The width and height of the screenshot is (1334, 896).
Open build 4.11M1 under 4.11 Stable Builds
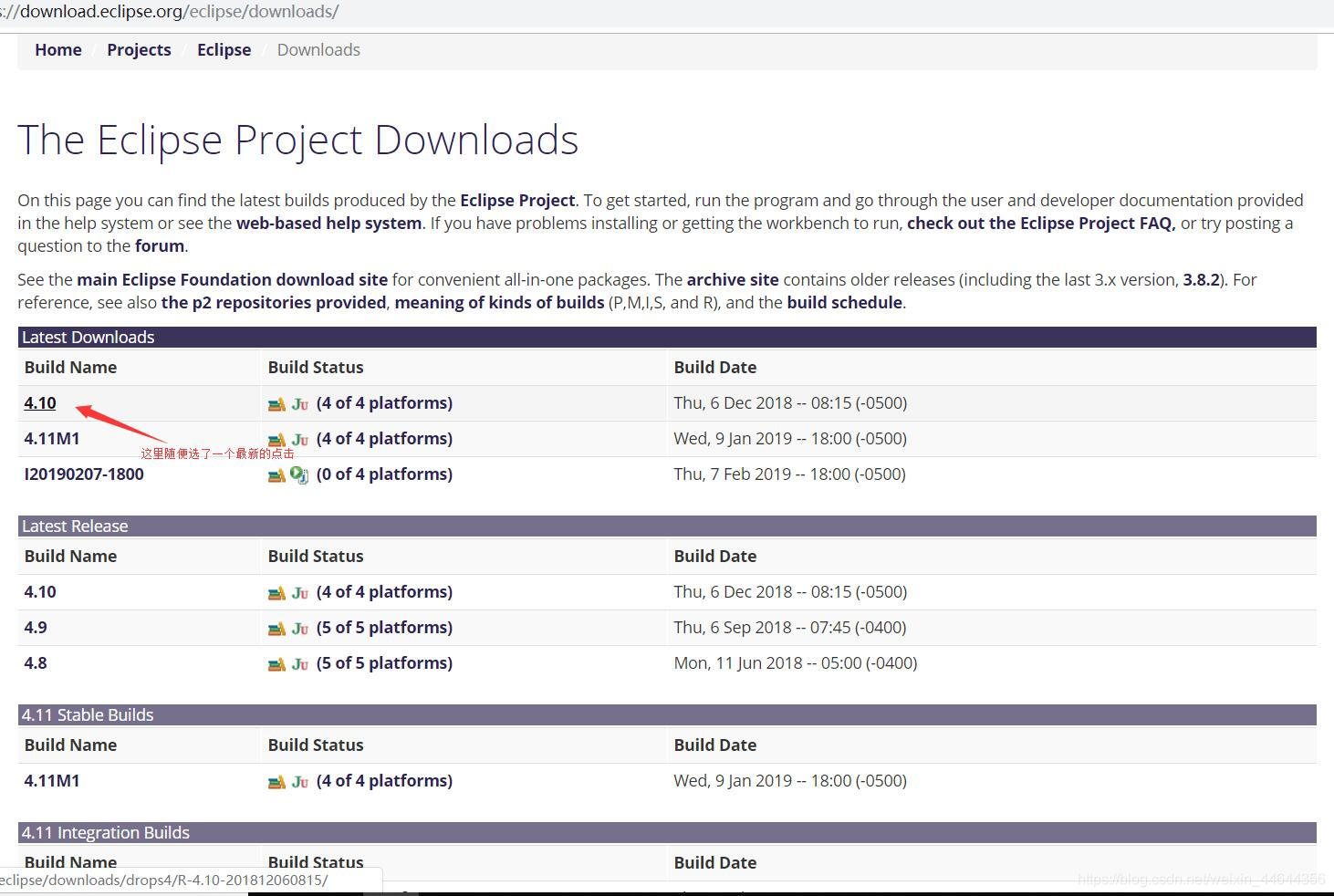pos(52,780)
